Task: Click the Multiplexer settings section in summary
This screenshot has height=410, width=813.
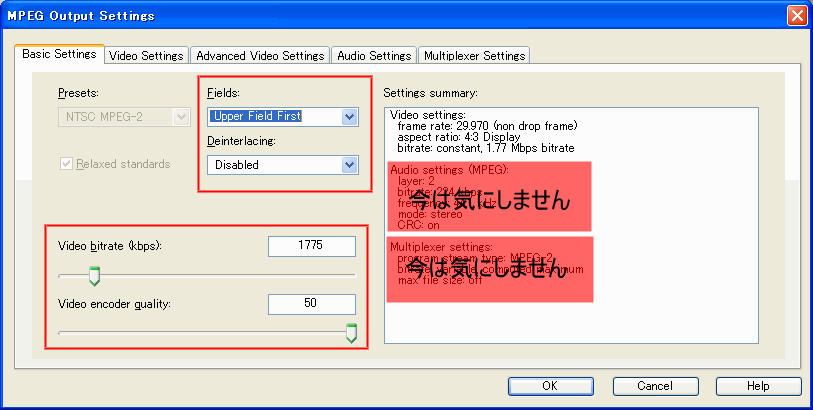Action: 489,269
